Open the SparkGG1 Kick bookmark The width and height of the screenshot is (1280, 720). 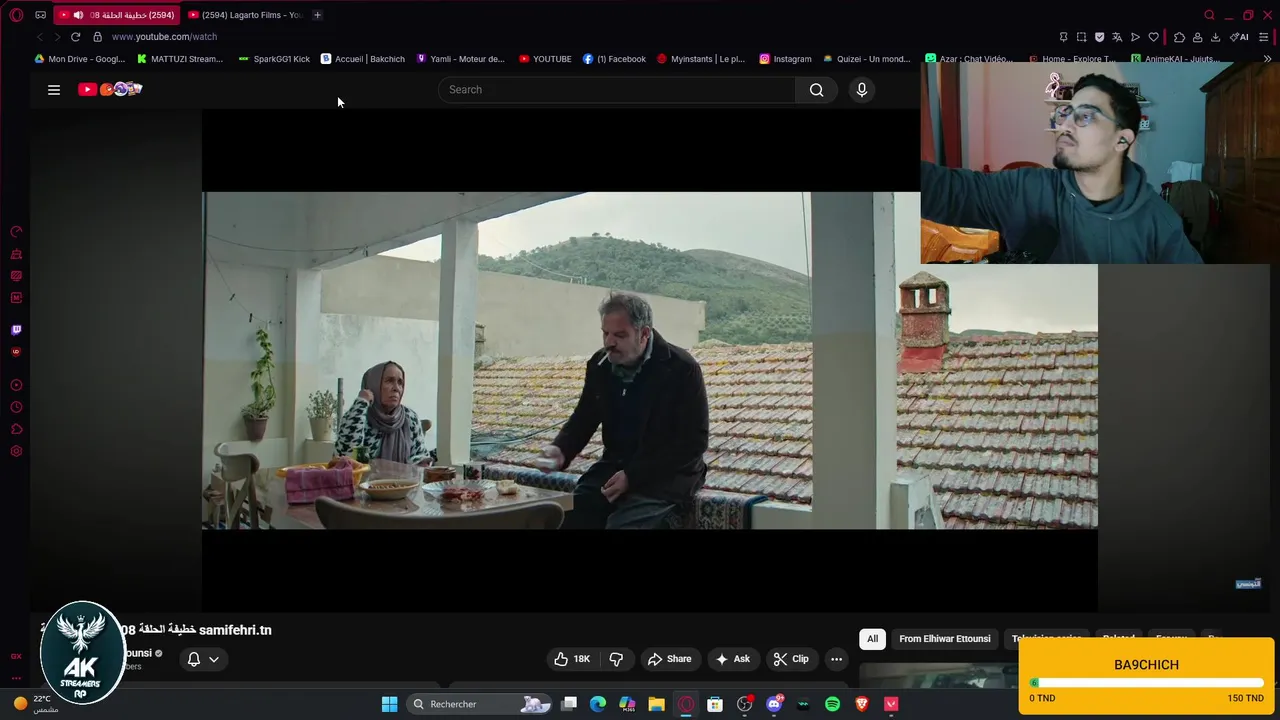pyautogui.click(x=274, y=59)
